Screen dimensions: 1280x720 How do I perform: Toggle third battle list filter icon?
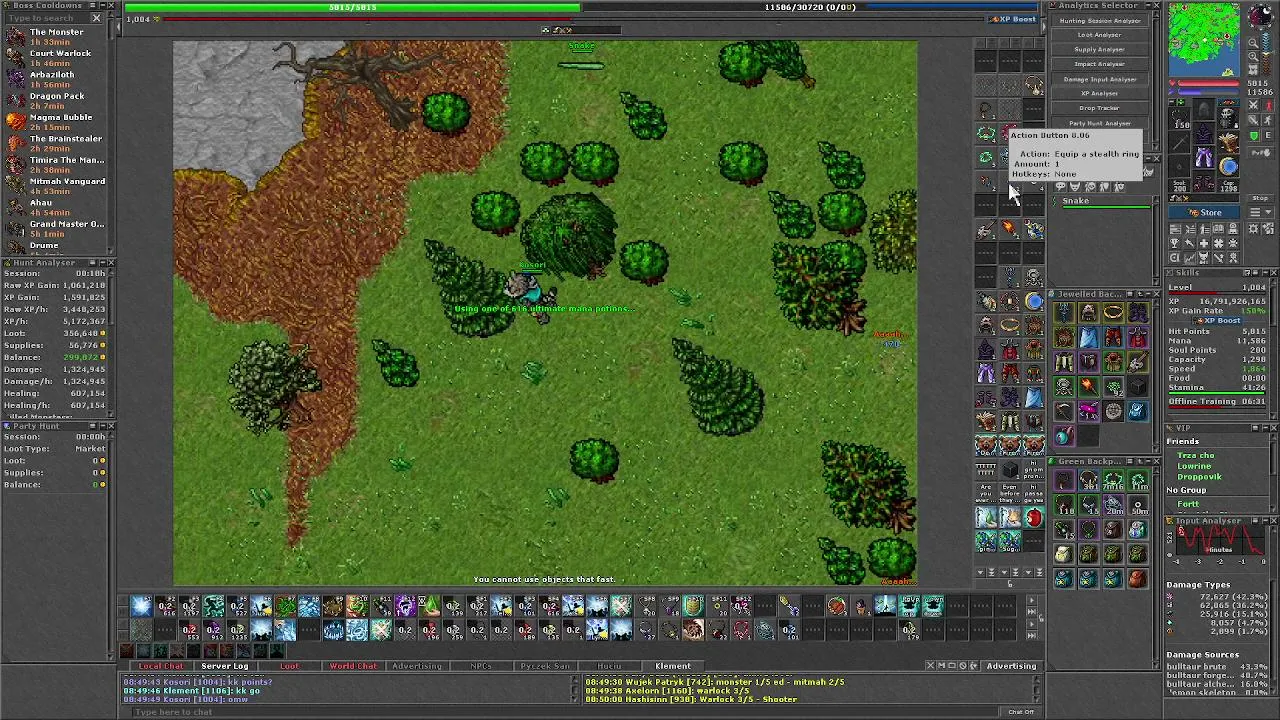pos(1091,186)
